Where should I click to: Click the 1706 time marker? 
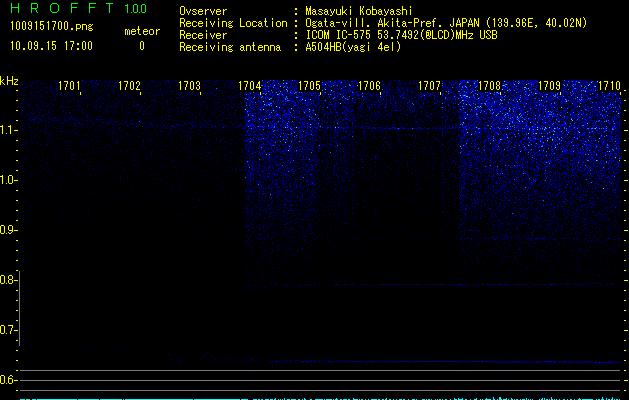coord(369,86)
